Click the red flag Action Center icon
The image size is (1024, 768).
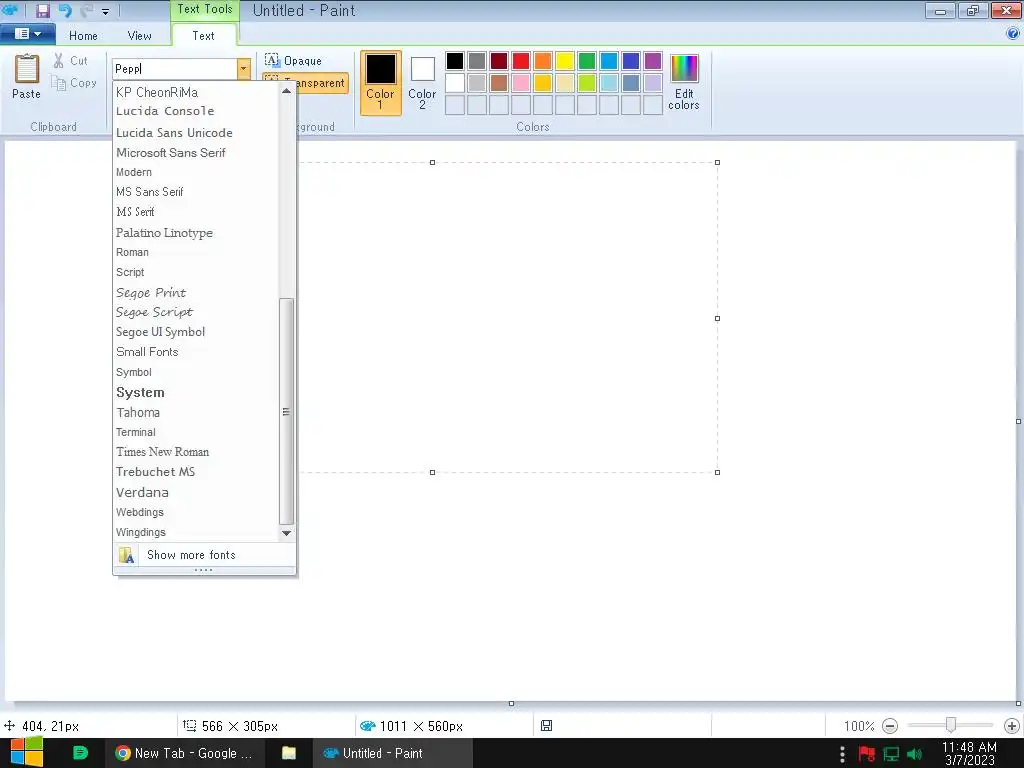[x=867, y=754]
